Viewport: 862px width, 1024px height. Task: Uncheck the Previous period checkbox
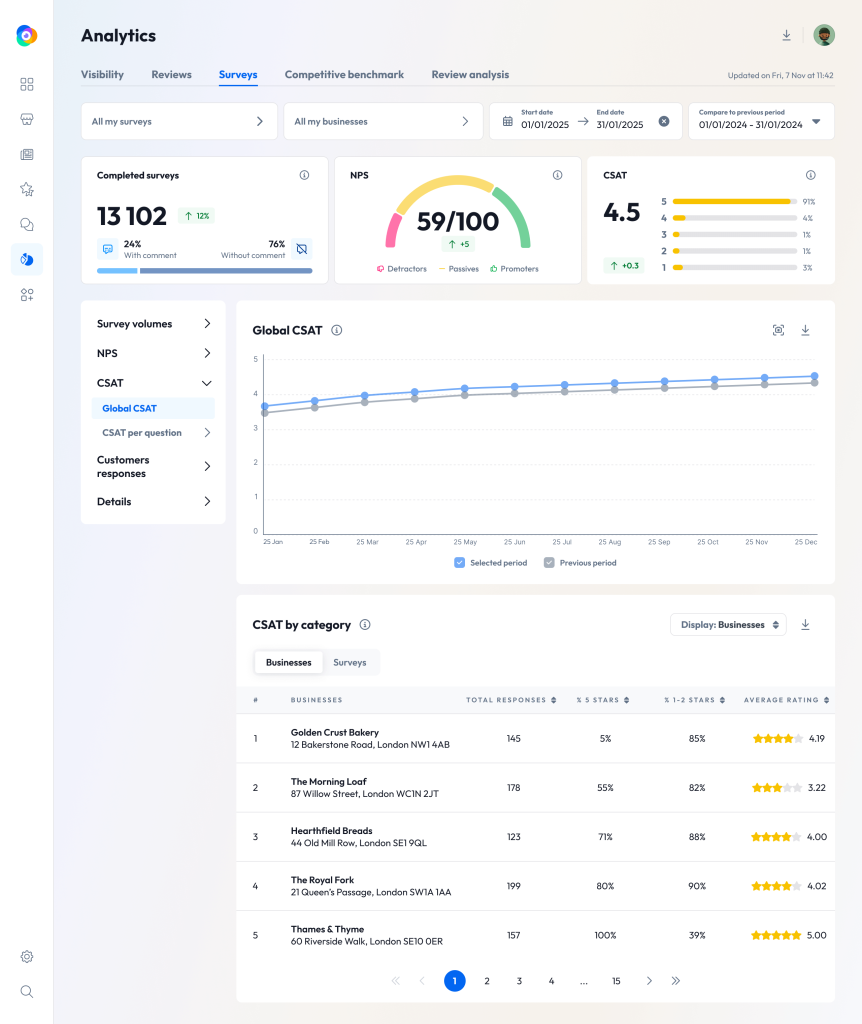pos(548,562)
